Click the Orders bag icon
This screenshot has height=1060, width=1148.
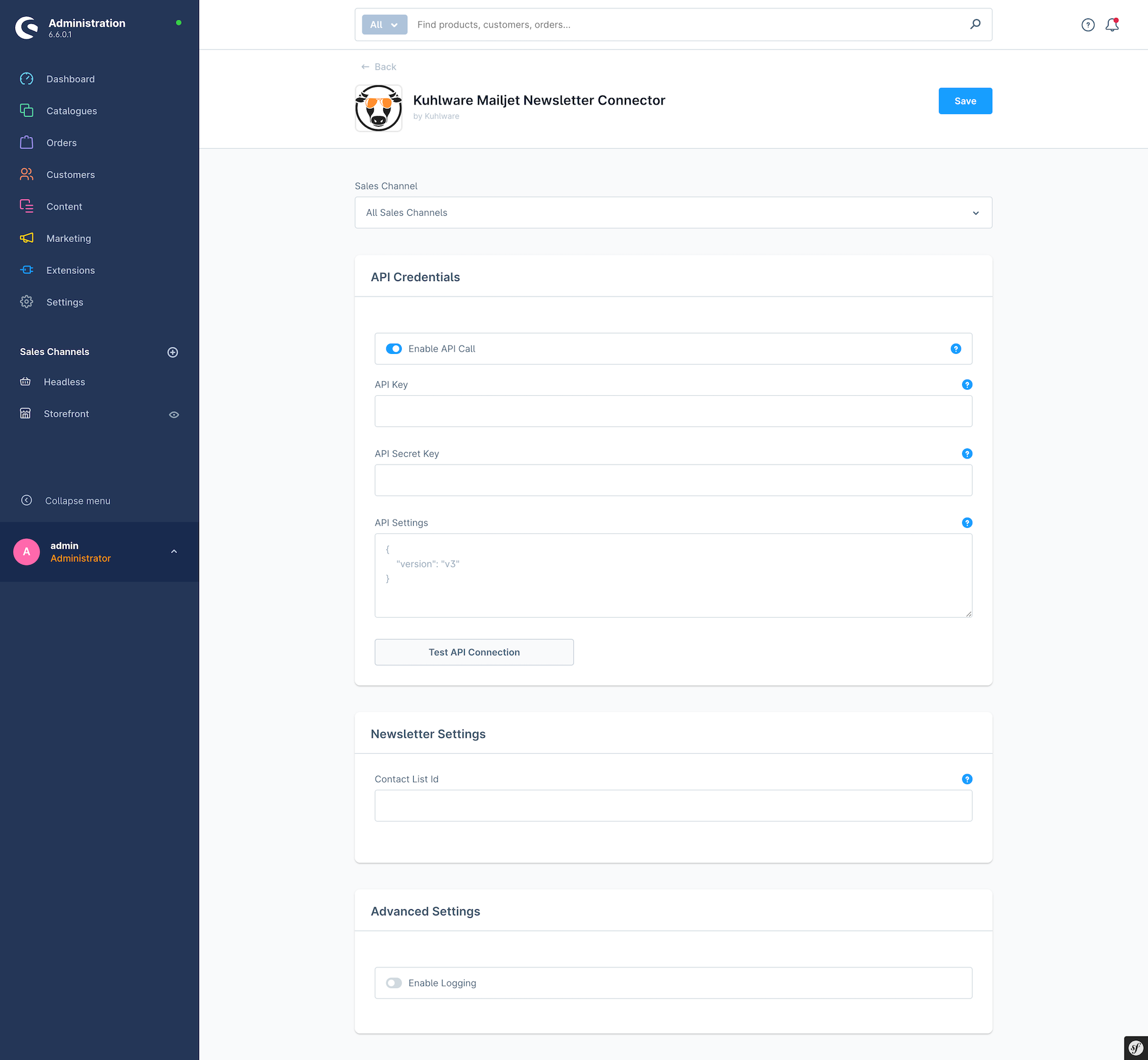click(26, 142)
